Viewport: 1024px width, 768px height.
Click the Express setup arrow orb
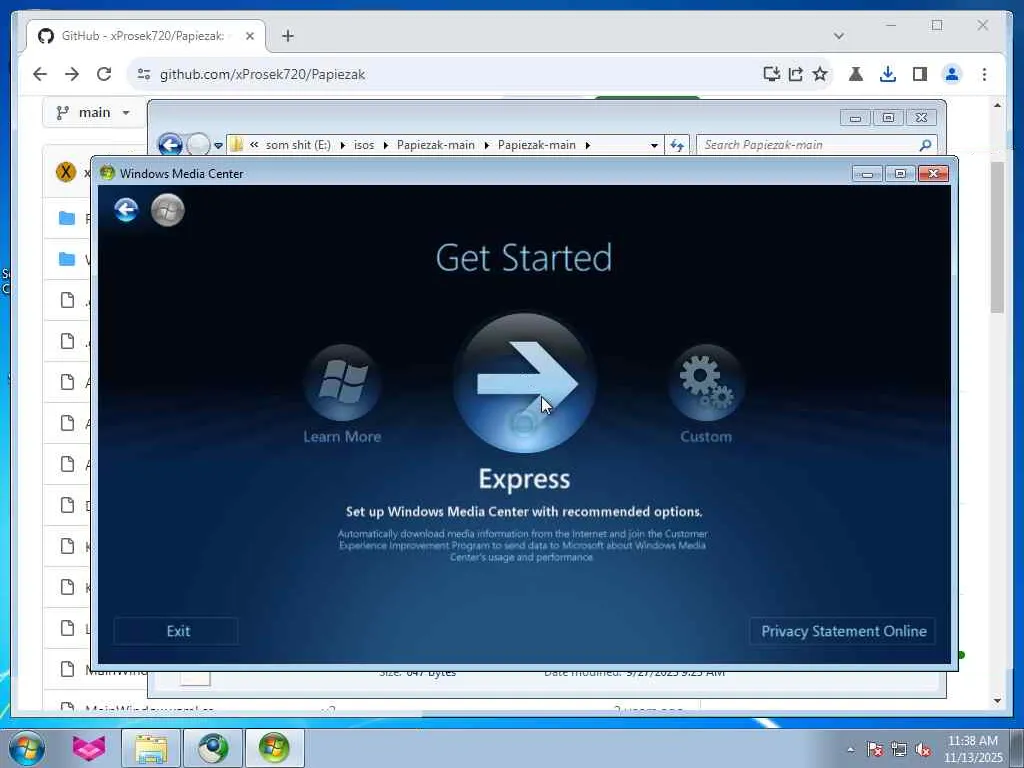click(524, 383)
